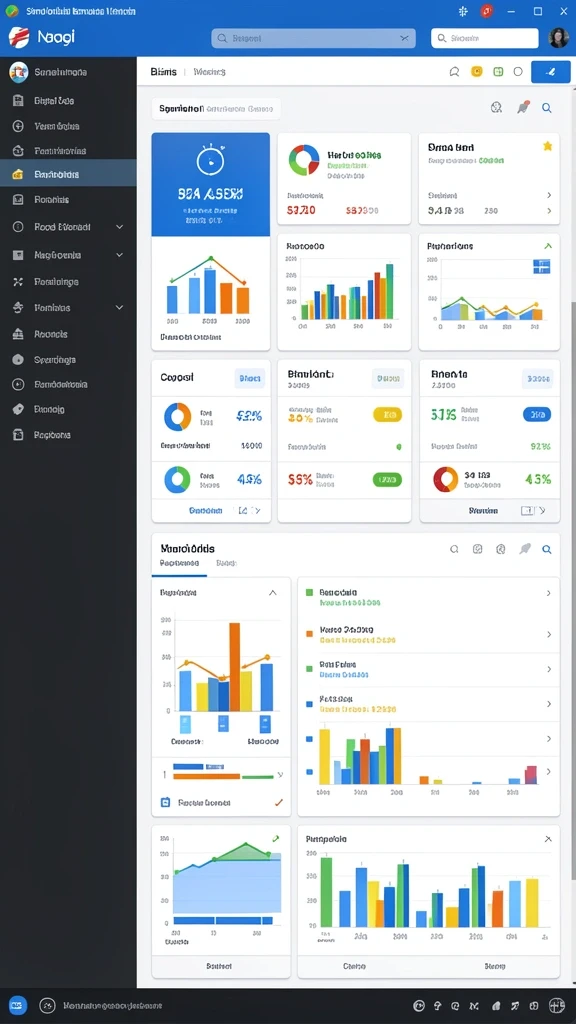
Task: Select the highlighted sidebar item with folder icon
Action: click(x=69, y=174)
